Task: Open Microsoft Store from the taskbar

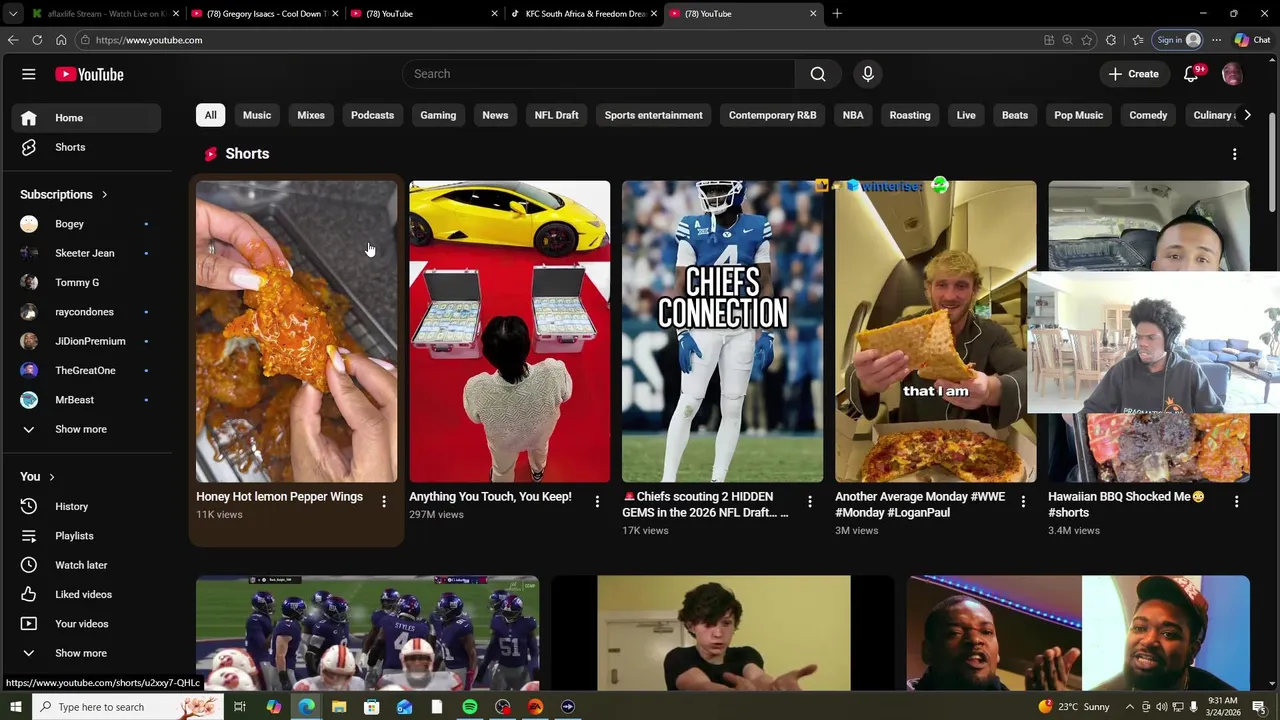Action: [371, 707]
